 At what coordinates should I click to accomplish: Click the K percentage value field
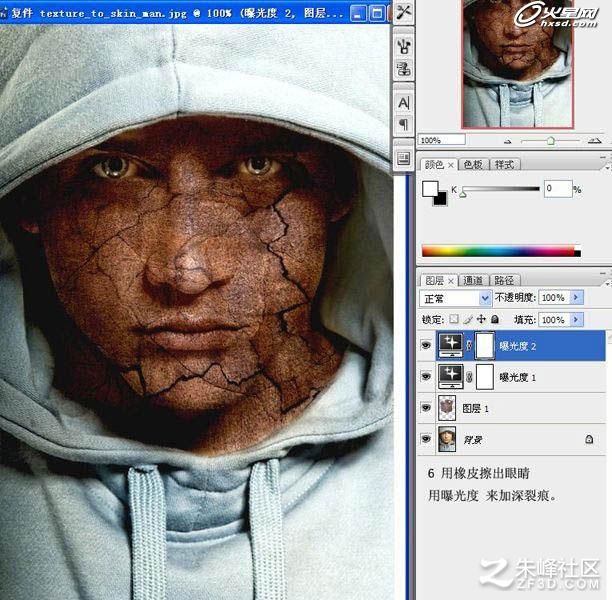[x=558, y=189]
